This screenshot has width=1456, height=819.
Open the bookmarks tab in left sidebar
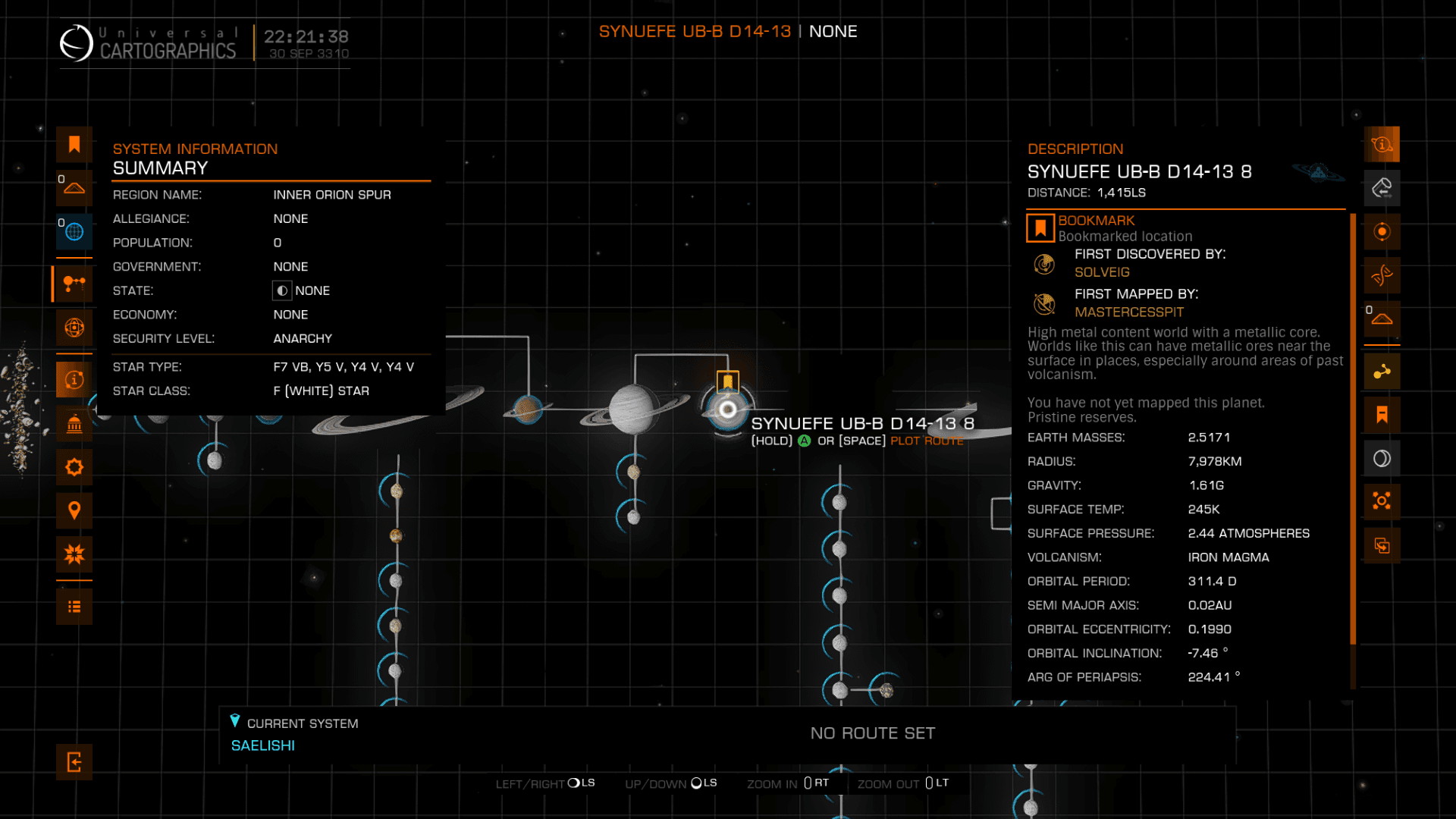click(x=74, y=145)
